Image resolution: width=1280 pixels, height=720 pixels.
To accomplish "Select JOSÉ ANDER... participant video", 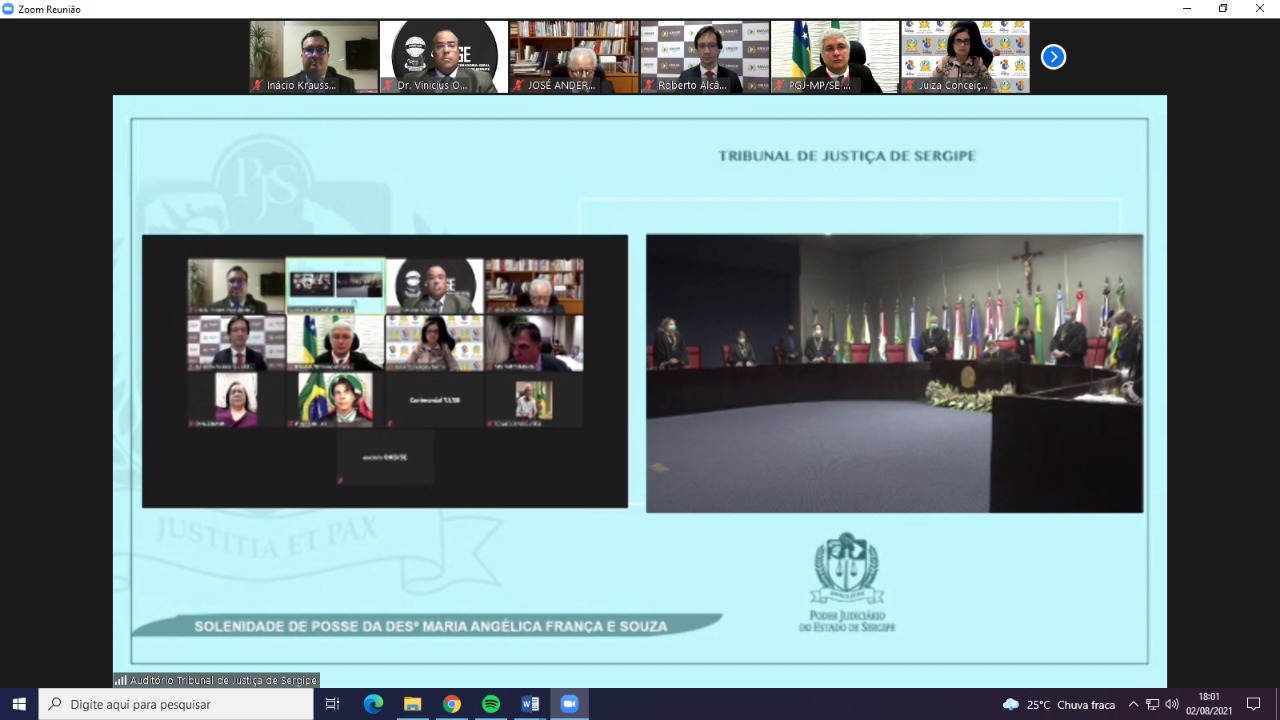I will click(574, 57).
